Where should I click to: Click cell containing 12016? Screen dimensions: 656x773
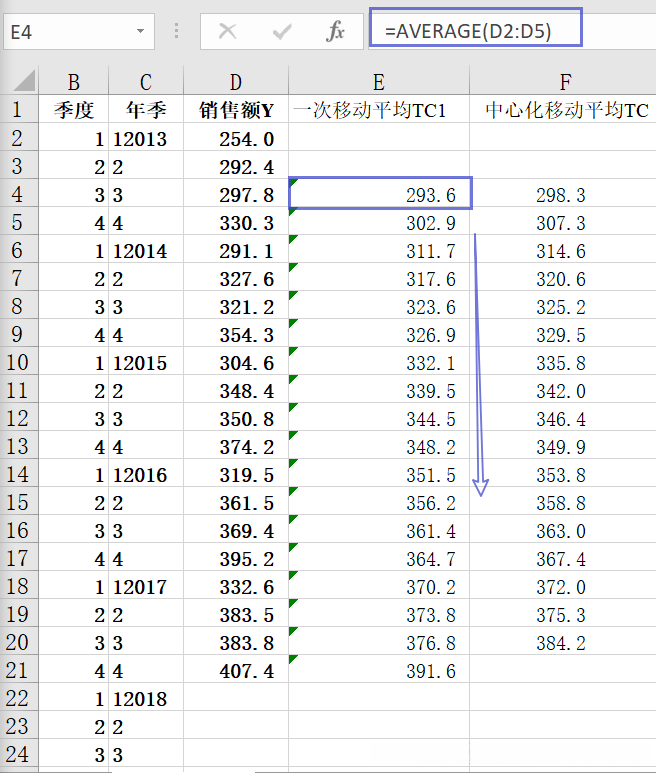[x=146, y=473]
